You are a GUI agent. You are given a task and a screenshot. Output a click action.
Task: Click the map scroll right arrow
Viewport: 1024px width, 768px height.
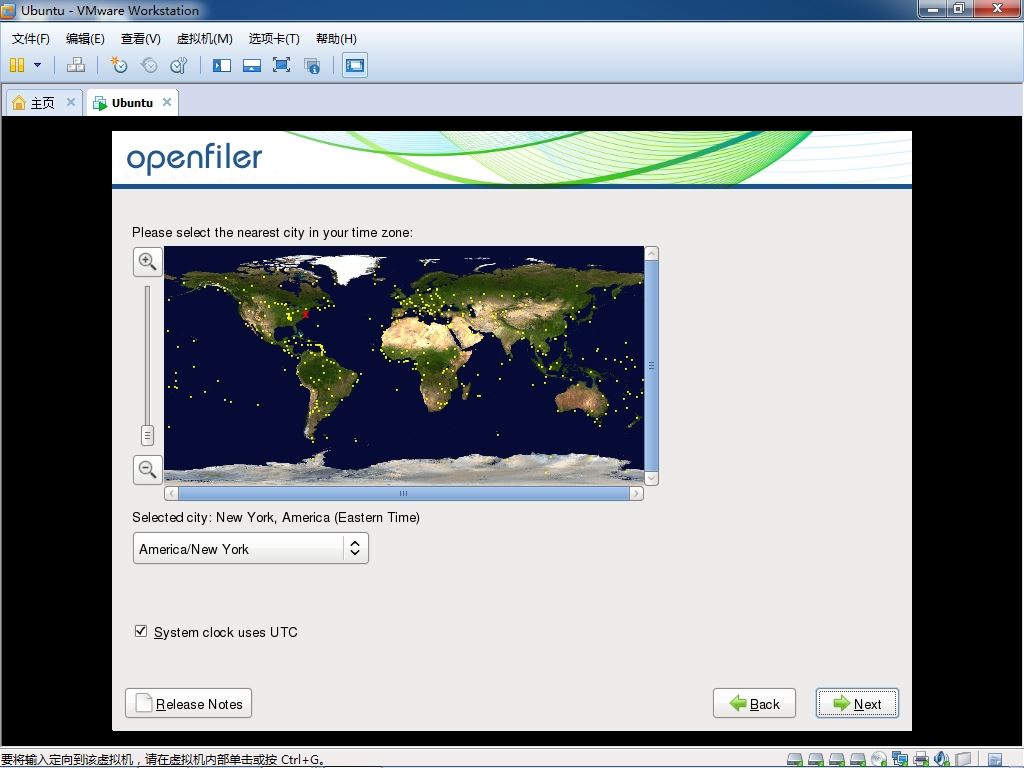pyautogui.click(x=636, y=493)
